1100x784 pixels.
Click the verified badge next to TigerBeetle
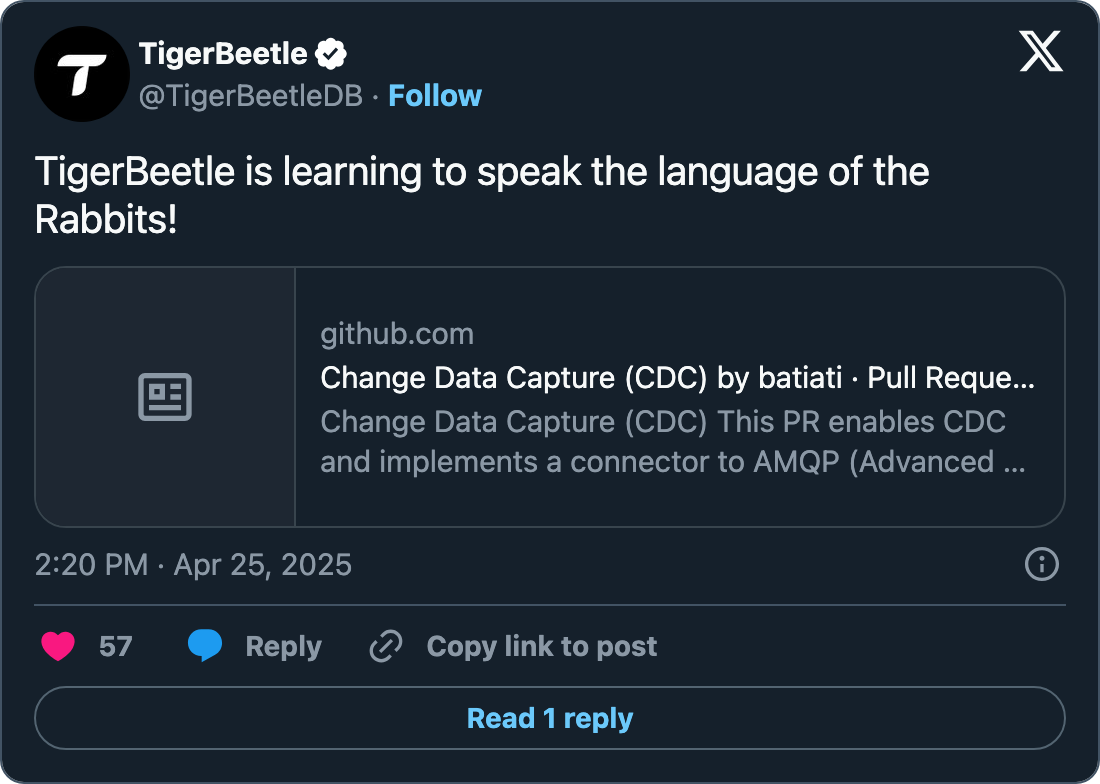pos(332,53)
